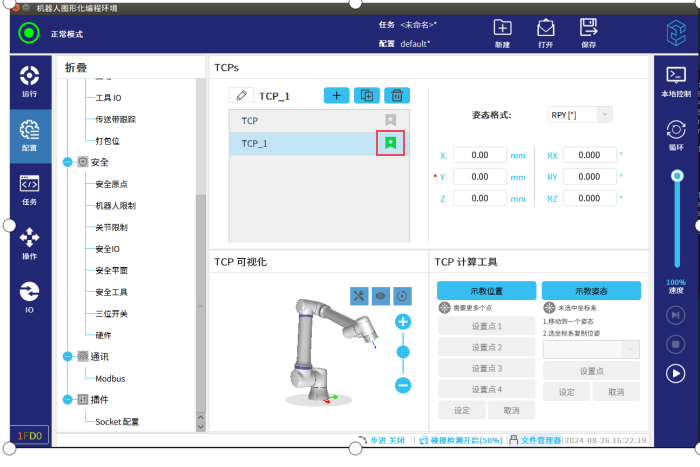
Task: Switch to the 运行 sidebar tab
Action: point(29,80)
